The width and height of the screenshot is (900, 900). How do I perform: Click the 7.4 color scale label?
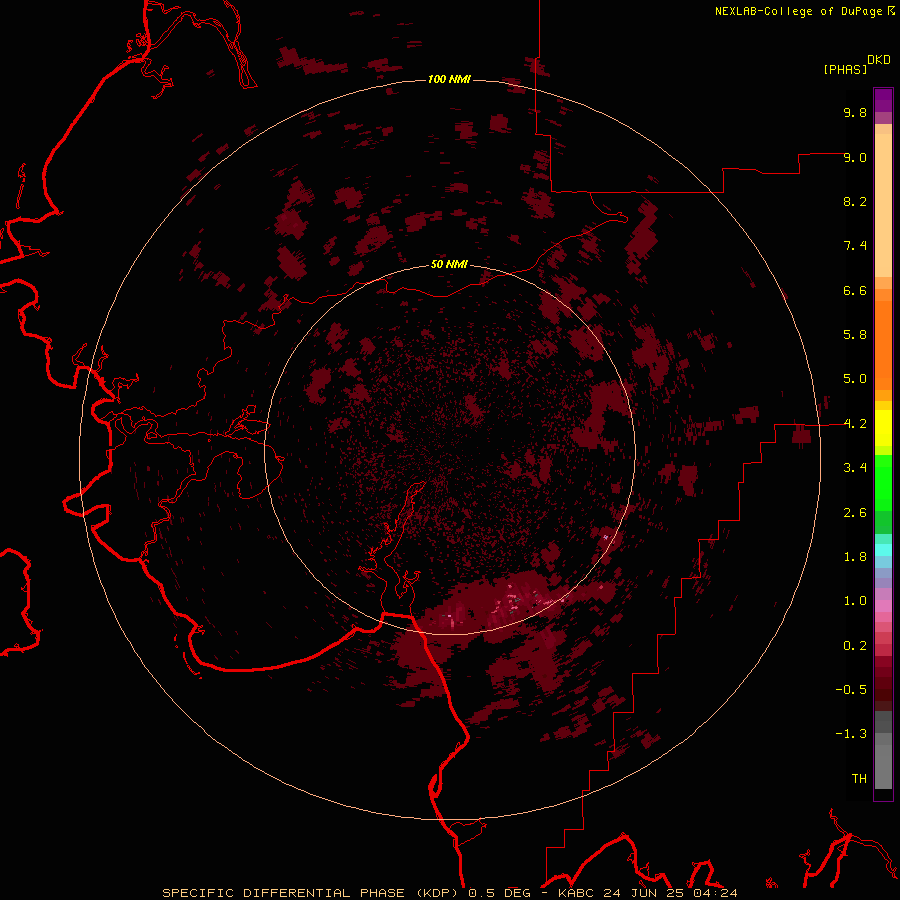[x=855, y=246]
